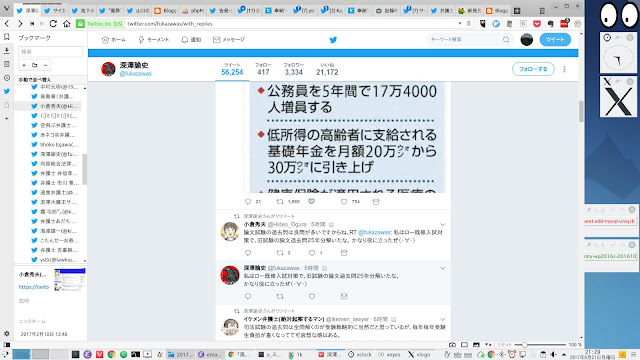Open Twitter Home (ホーム) navigation item
640x360 pixels.
pos(113,40)
